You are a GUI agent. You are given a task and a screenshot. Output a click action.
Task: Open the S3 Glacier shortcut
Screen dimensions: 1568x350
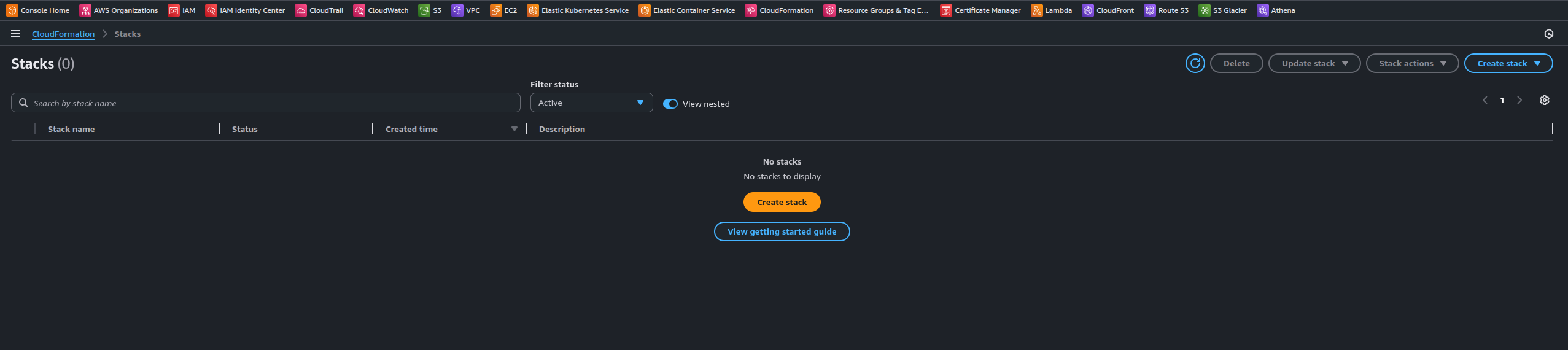pos(1222,10)
